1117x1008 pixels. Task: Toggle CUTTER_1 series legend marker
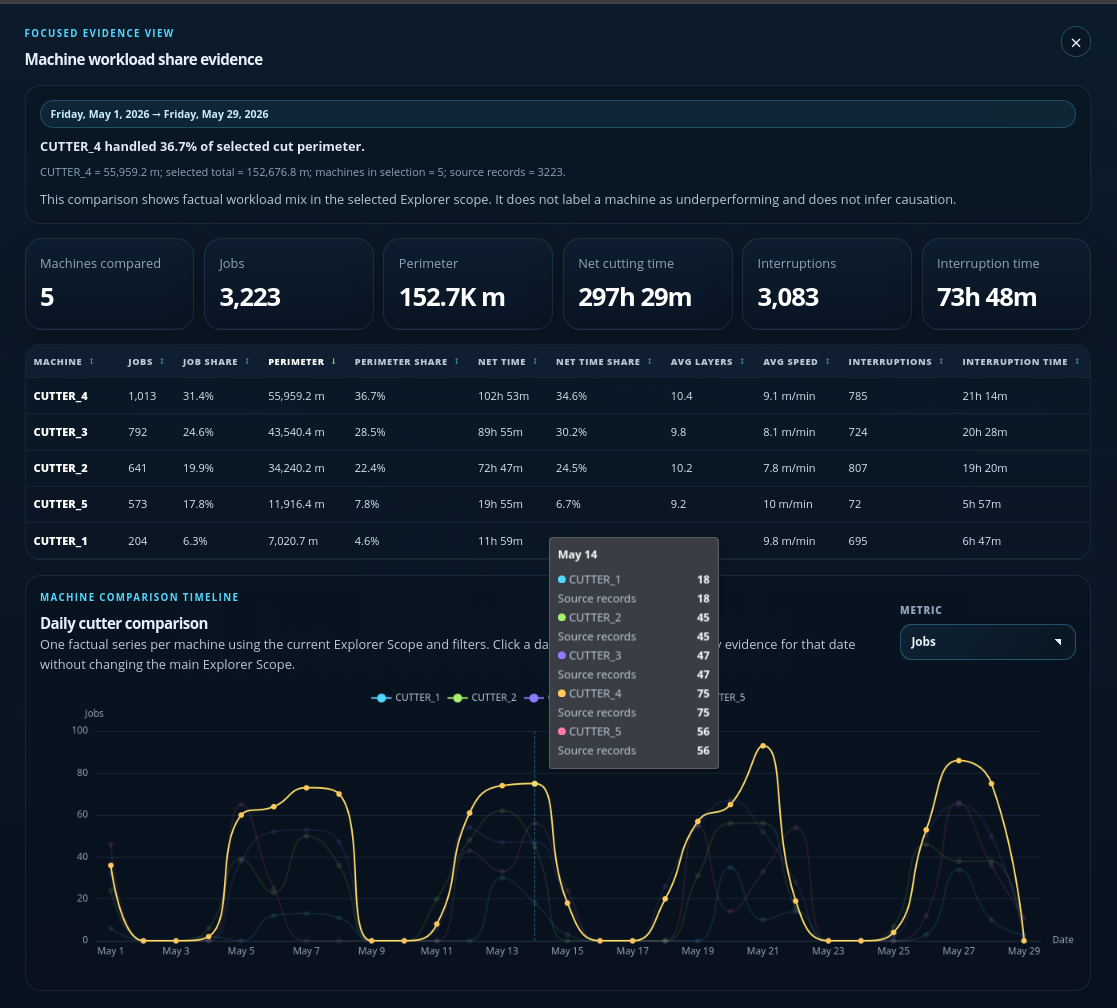click(381, 697)
